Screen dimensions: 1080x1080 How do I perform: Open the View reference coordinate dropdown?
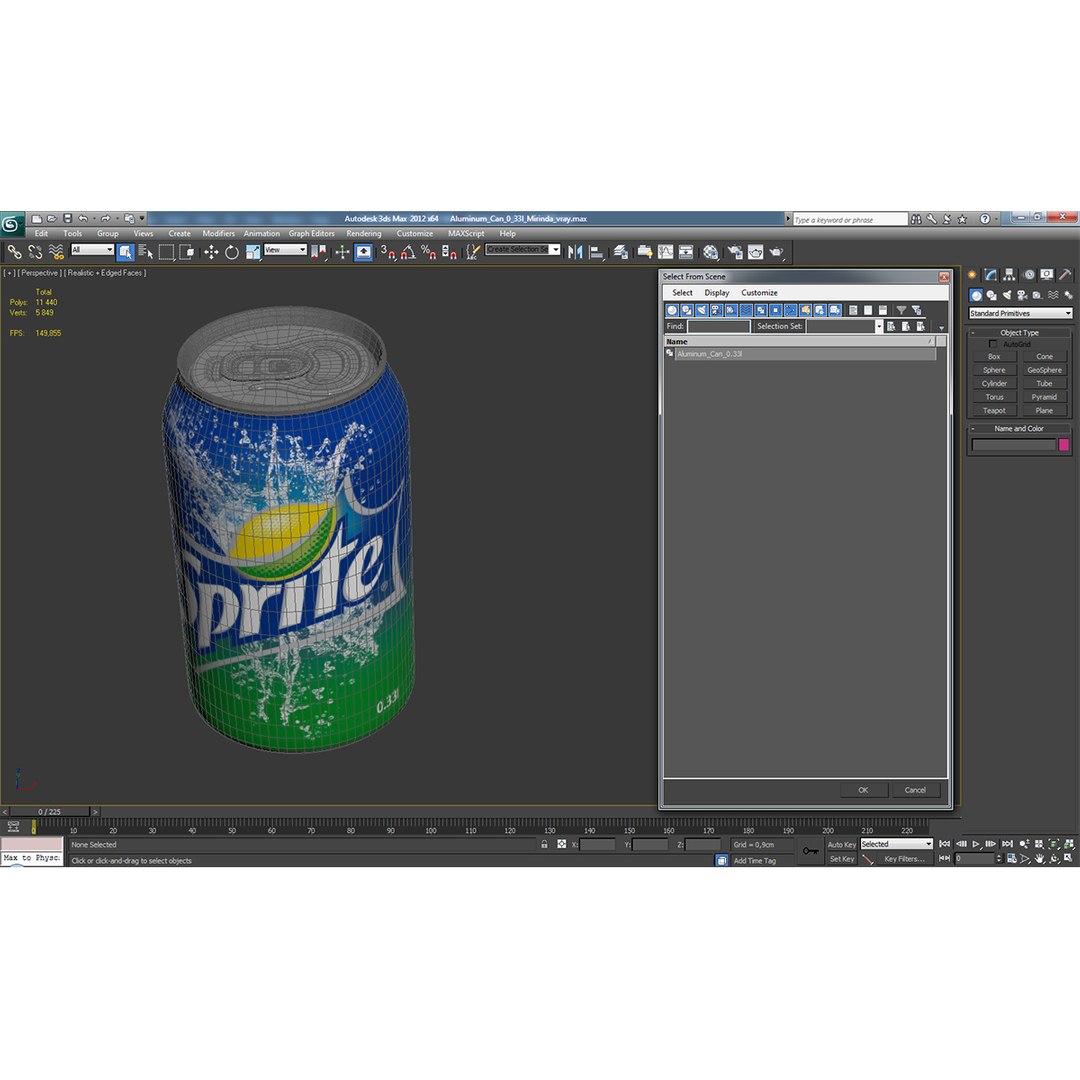[285, 249]
